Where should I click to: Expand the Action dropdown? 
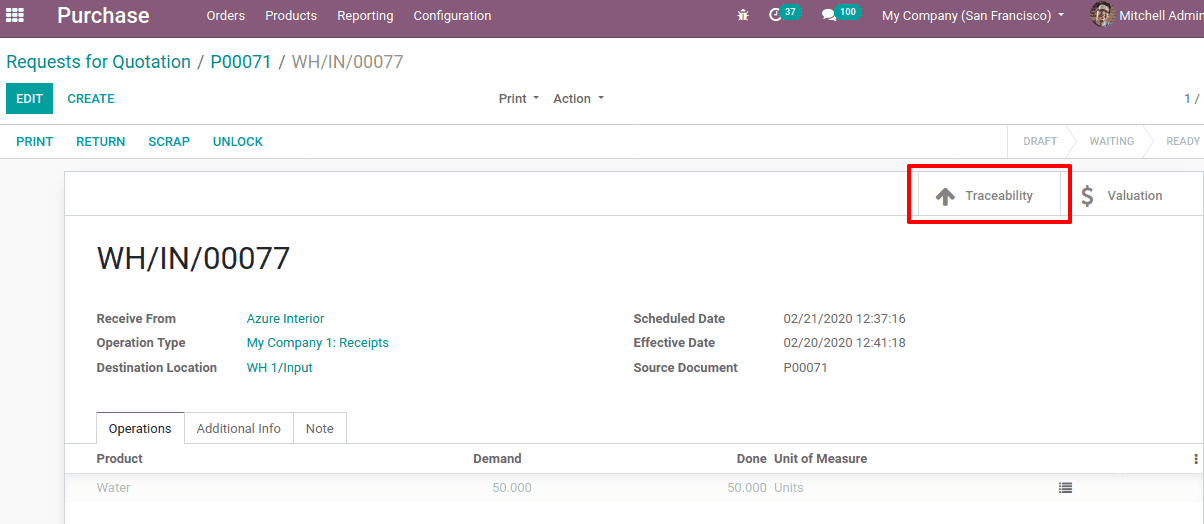point(578,99)
